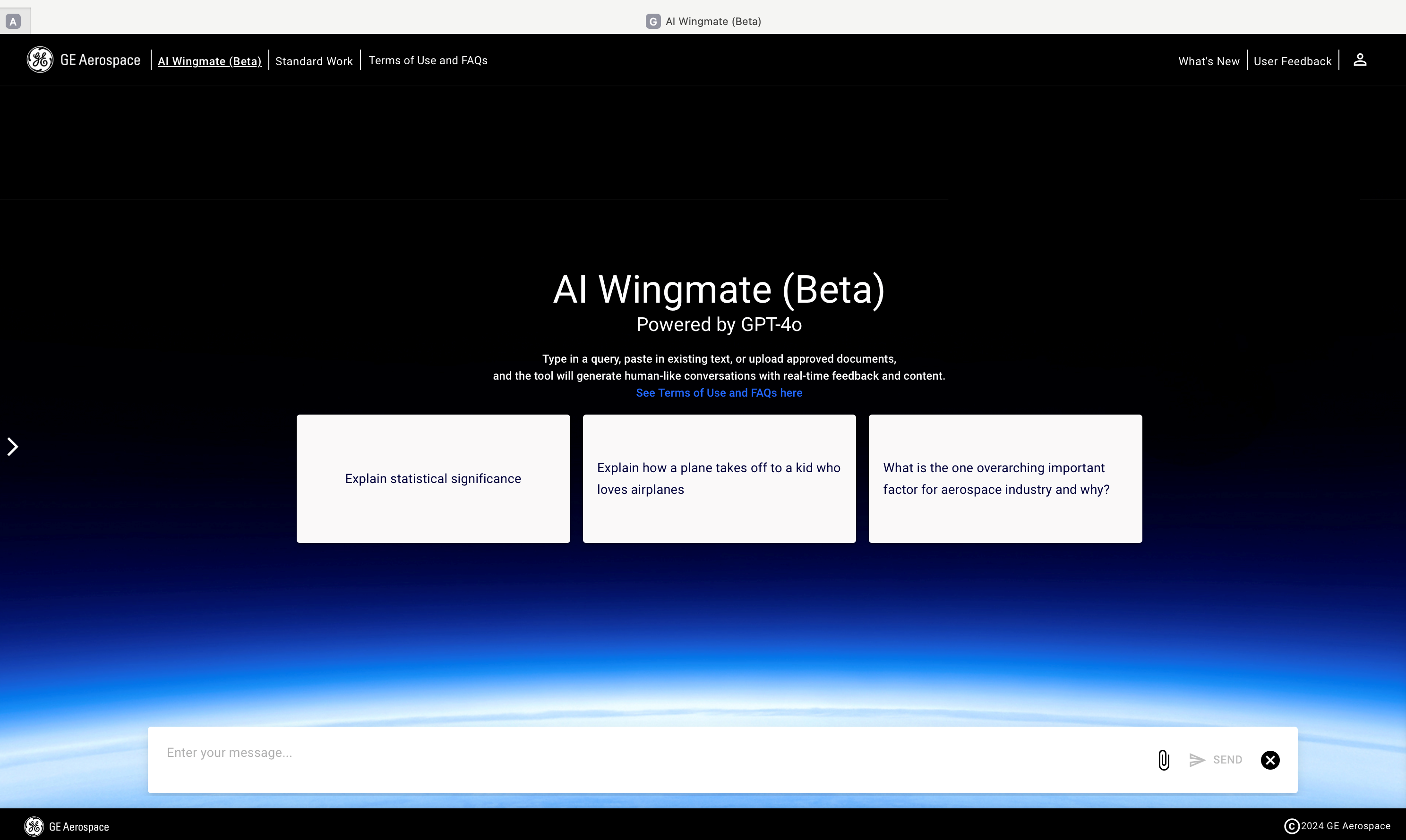
Task: Switch to the Standard Work page
Action: [x=314, y=60]
